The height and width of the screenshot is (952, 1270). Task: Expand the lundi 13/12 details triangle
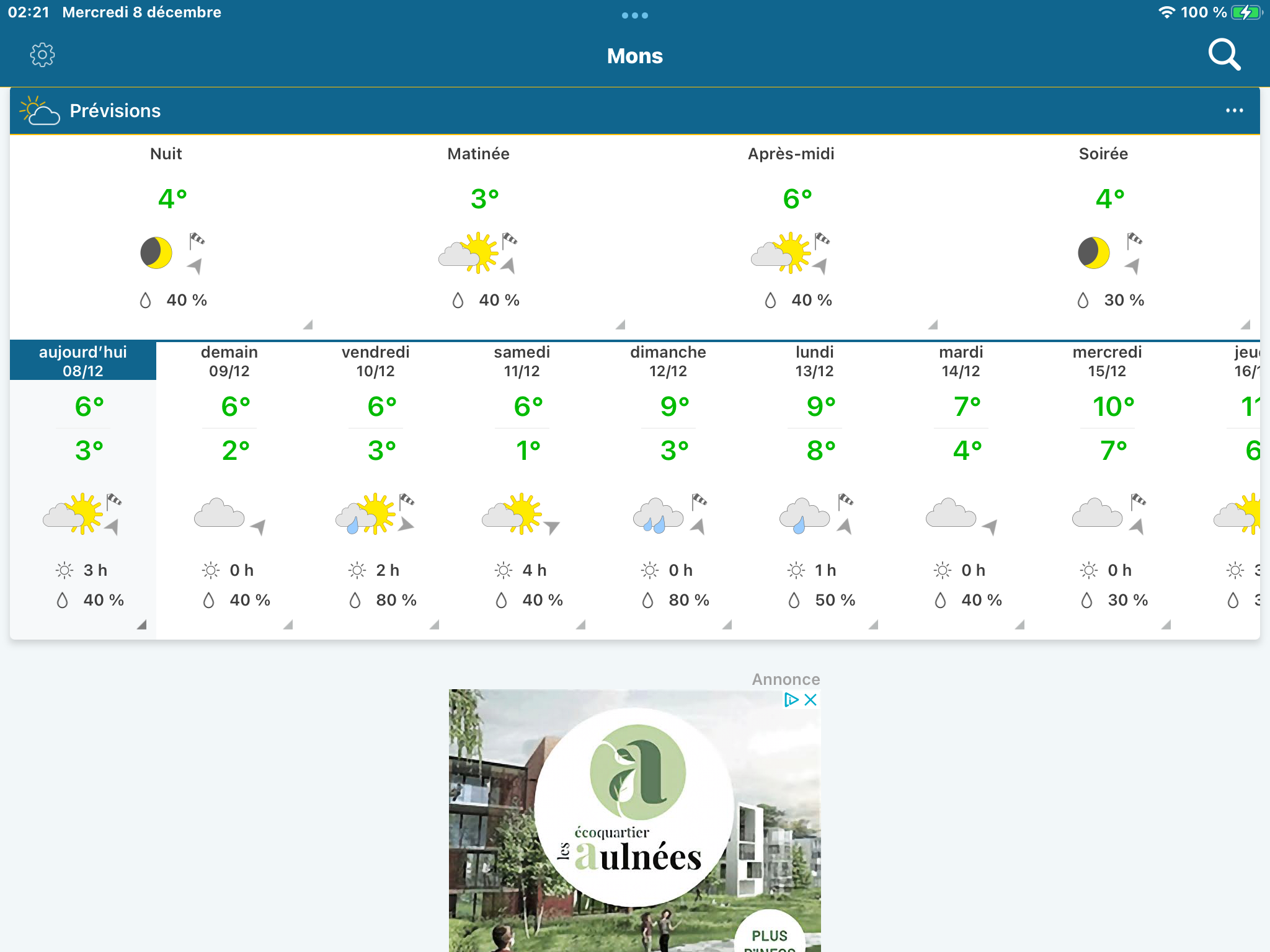click(873, 625)
